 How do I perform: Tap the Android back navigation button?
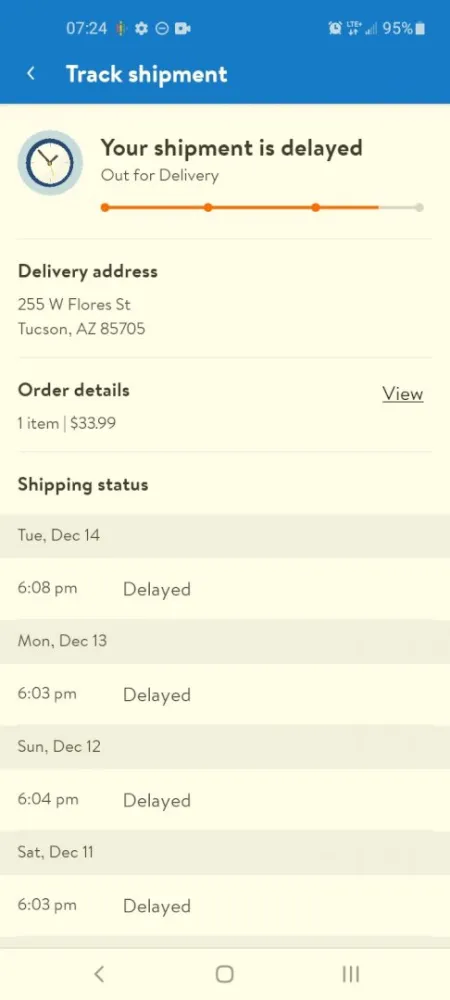pos(98,973)
